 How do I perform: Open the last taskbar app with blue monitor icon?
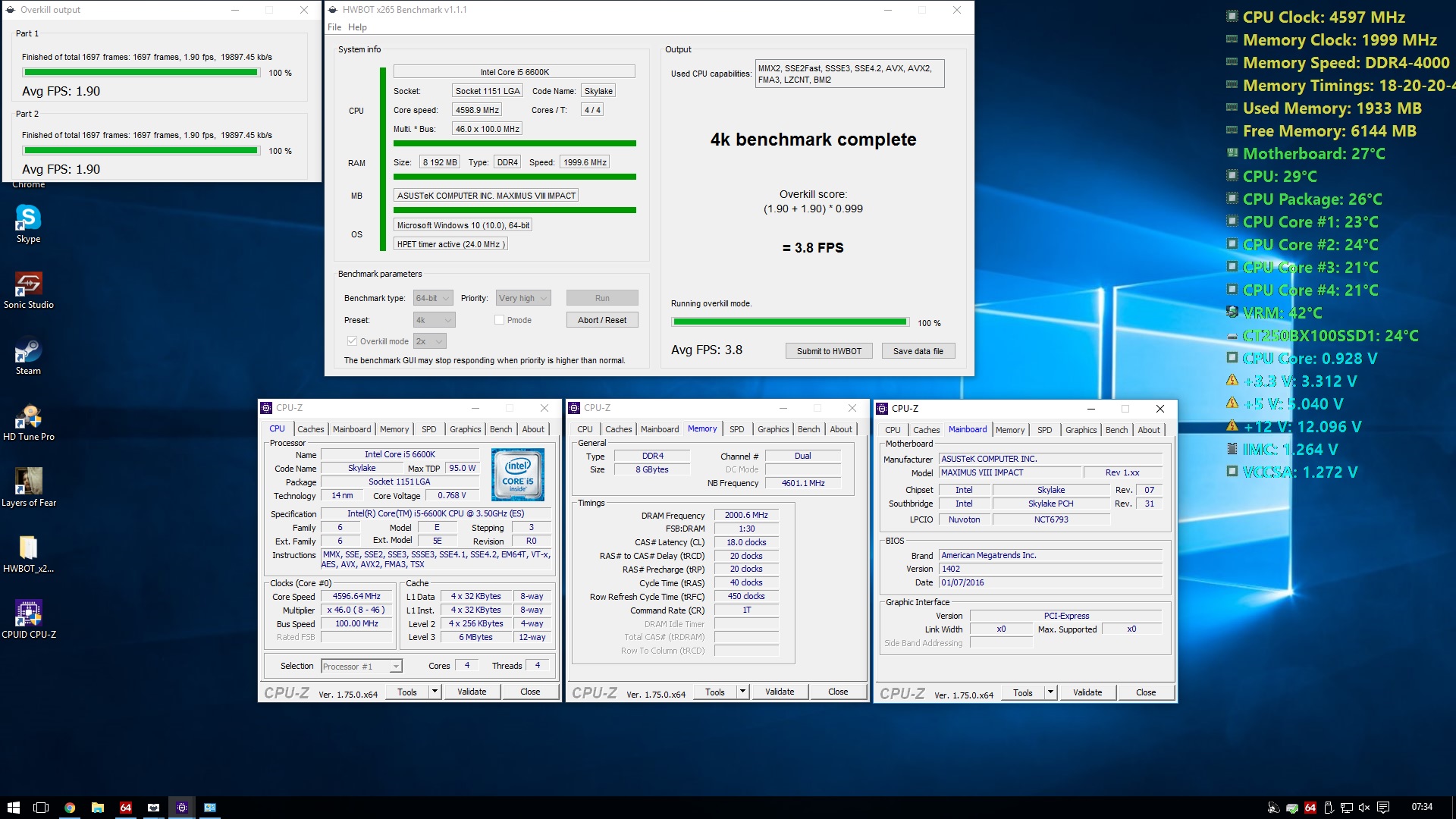click(x=210, y=808)
